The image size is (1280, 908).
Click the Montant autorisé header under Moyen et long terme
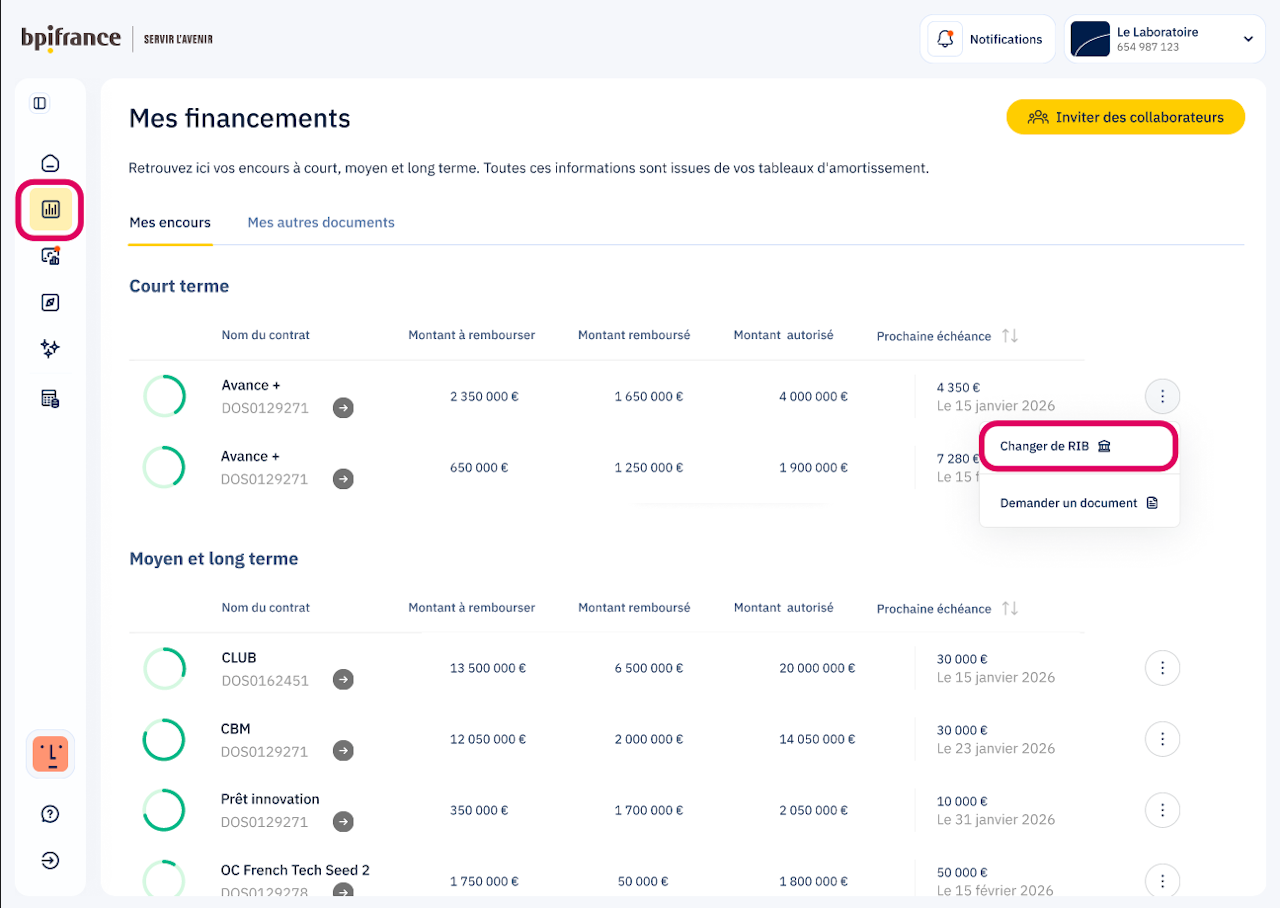(x=783, y=607)
